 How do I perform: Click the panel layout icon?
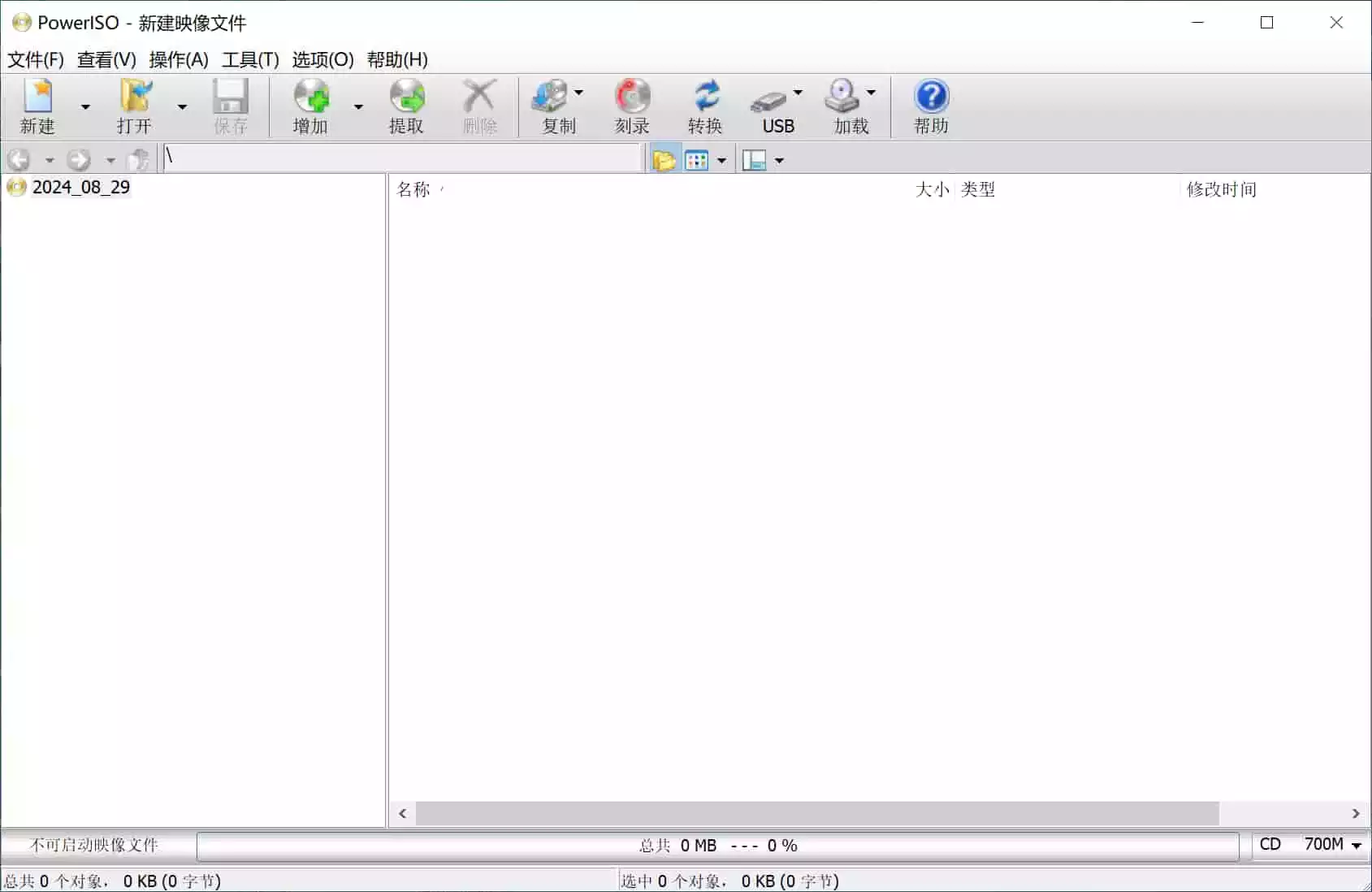(x=755, y=160)
